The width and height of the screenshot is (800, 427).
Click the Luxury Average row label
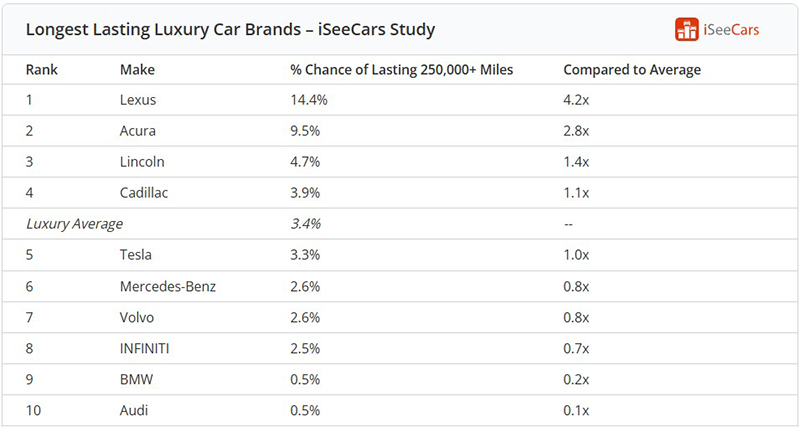point(74,224)
